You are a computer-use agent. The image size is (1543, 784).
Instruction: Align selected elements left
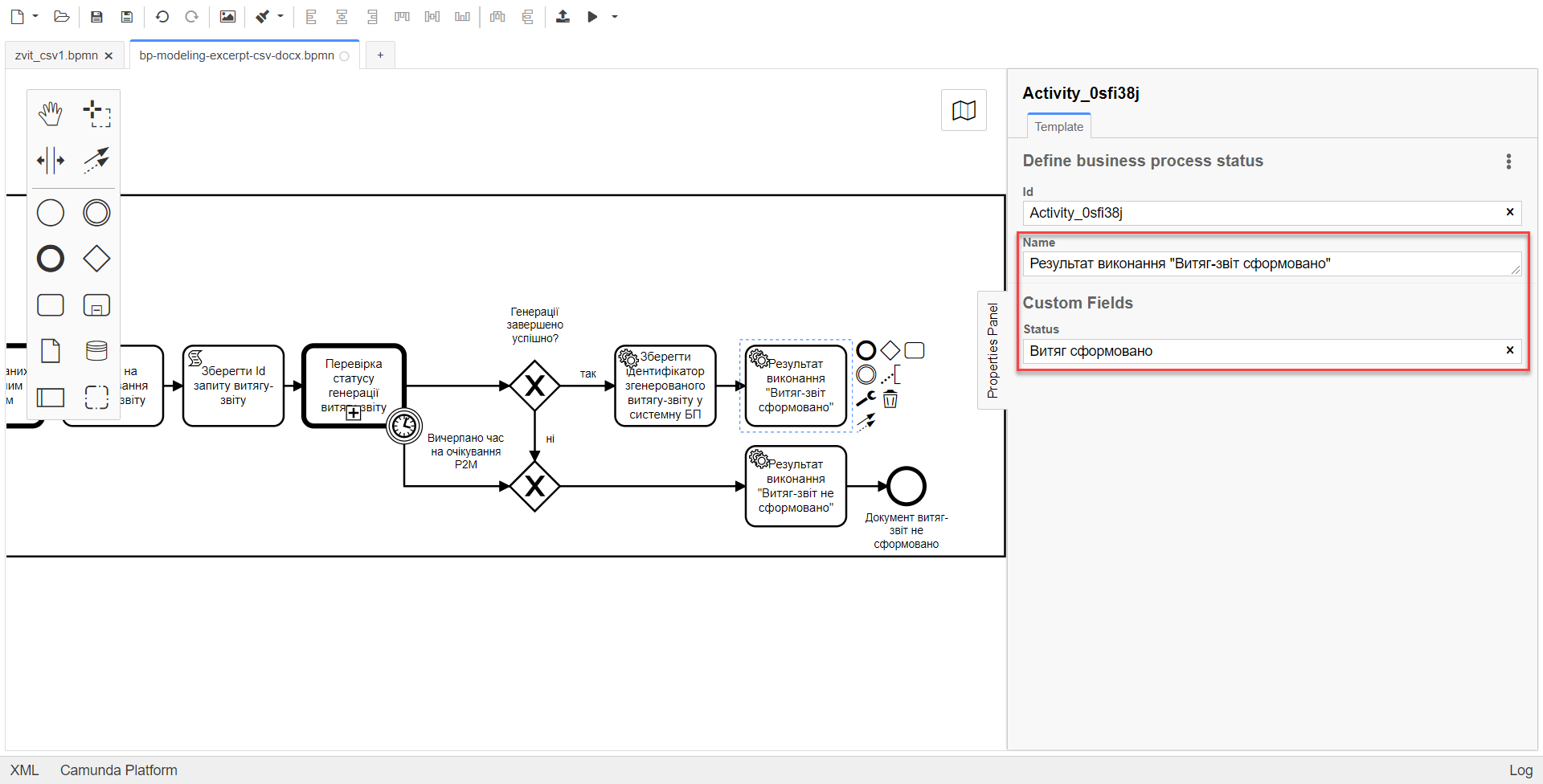point(312,16)
